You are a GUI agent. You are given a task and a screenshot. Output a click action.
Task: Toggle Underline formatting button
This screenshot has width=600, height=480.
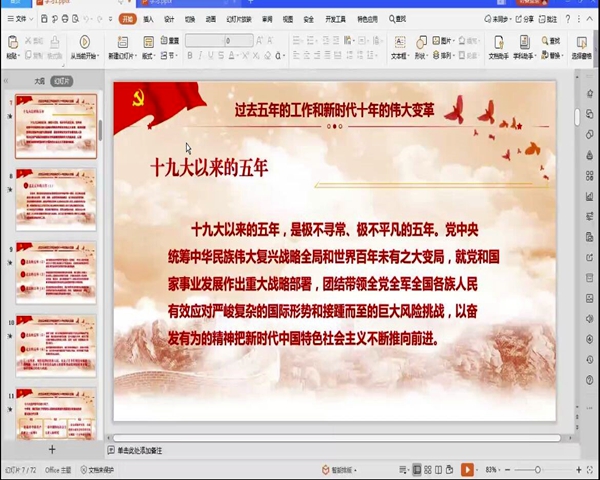210,56
